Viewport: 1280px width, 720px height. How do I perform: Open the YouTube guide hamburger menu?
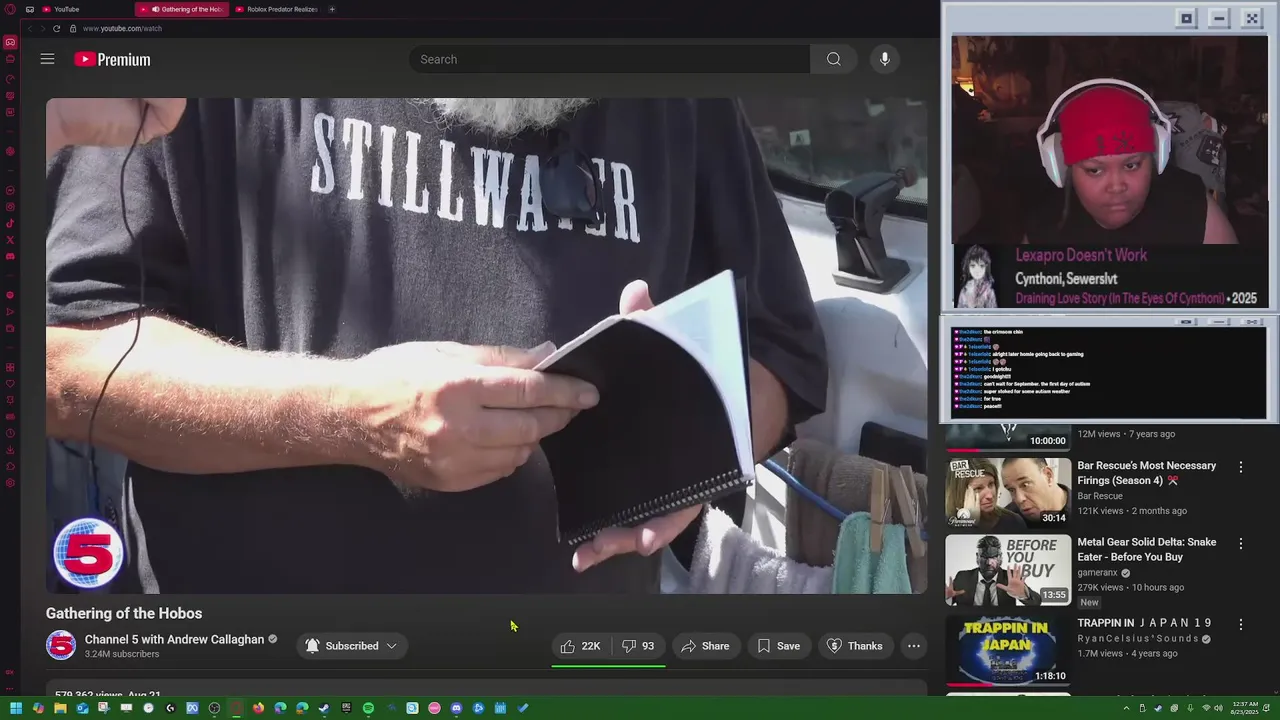47,59
